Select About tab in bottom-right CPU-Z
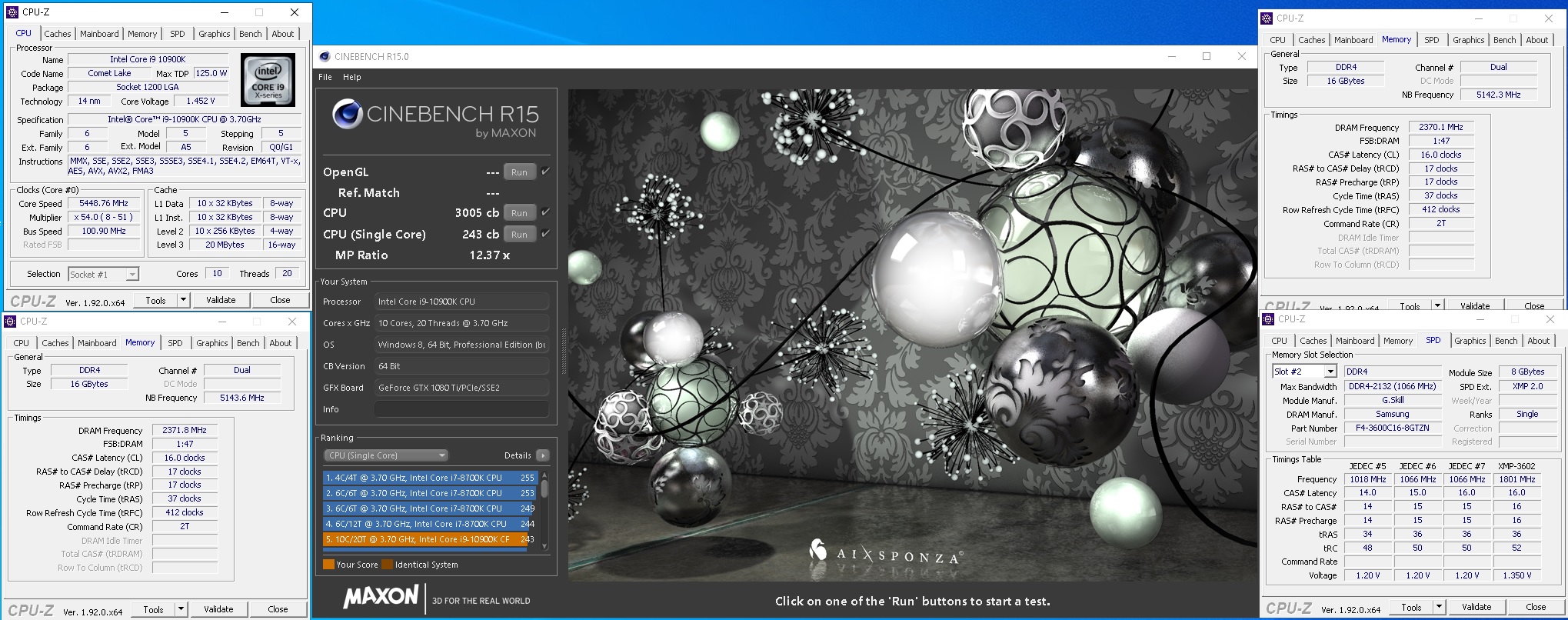The height and width of the screenshot is (620, 1568). point(1539,341)
